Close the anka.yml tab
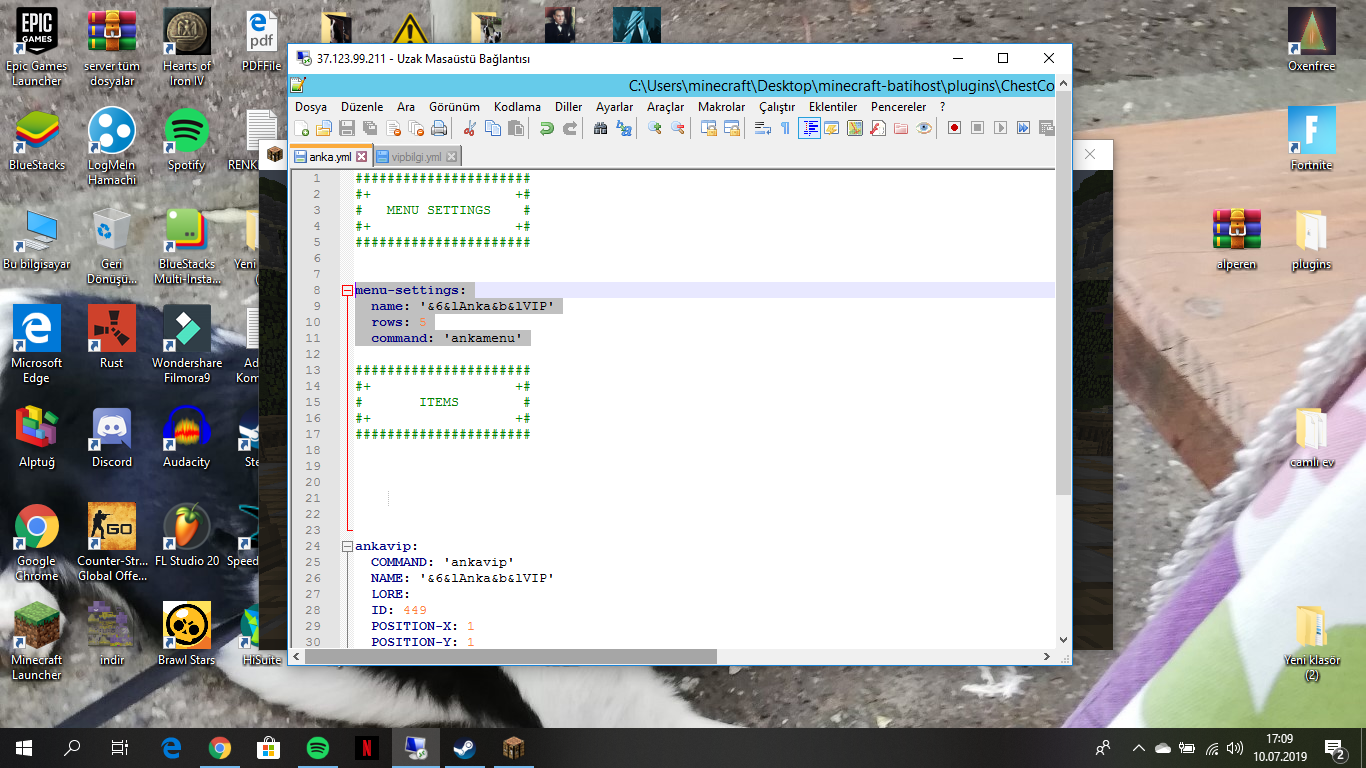 pyautogui.click(x=362, y=157)
